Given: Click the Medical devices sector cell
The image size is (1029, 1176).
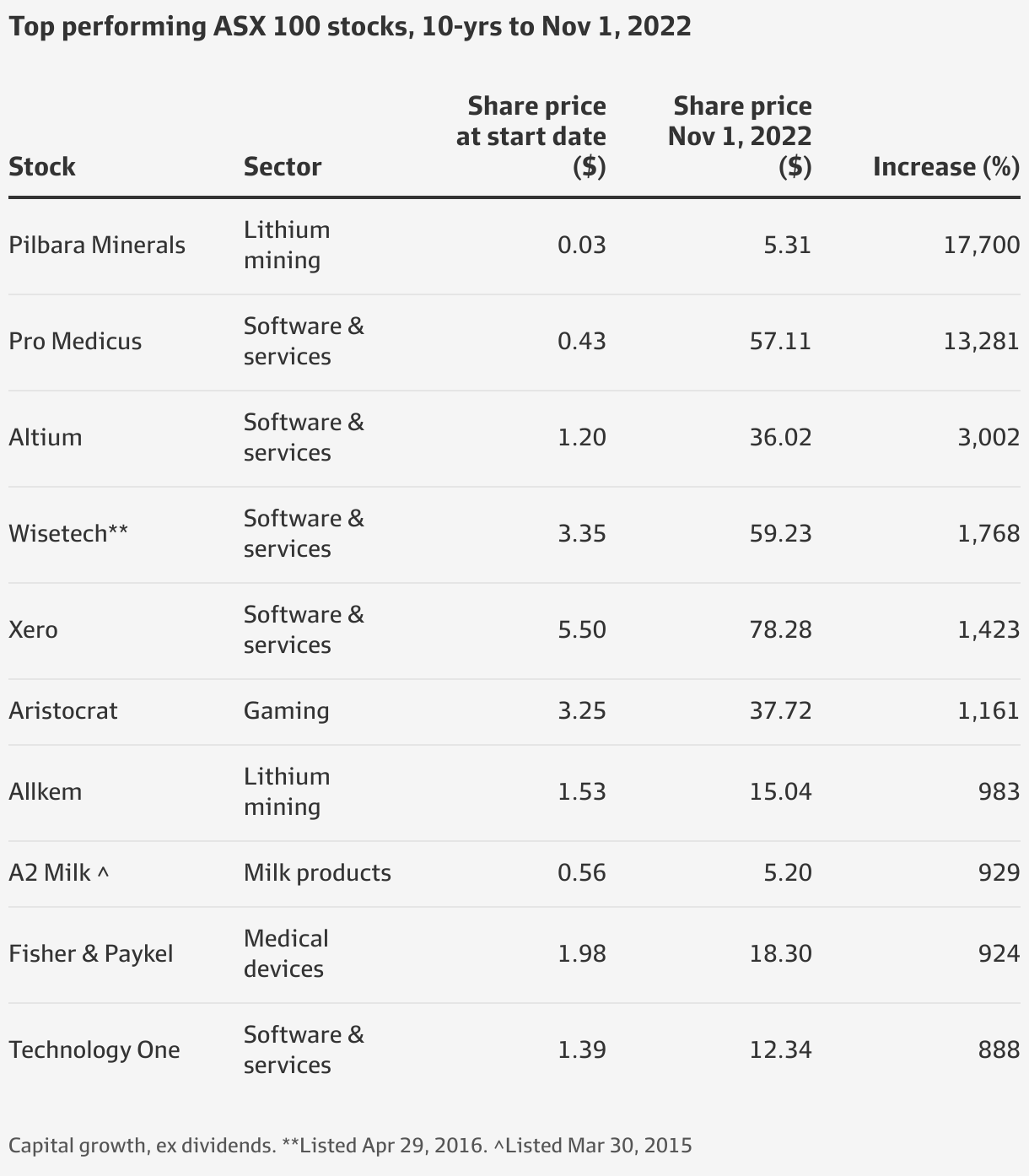Looking at the screenshot, I should [x=286, y=954].
